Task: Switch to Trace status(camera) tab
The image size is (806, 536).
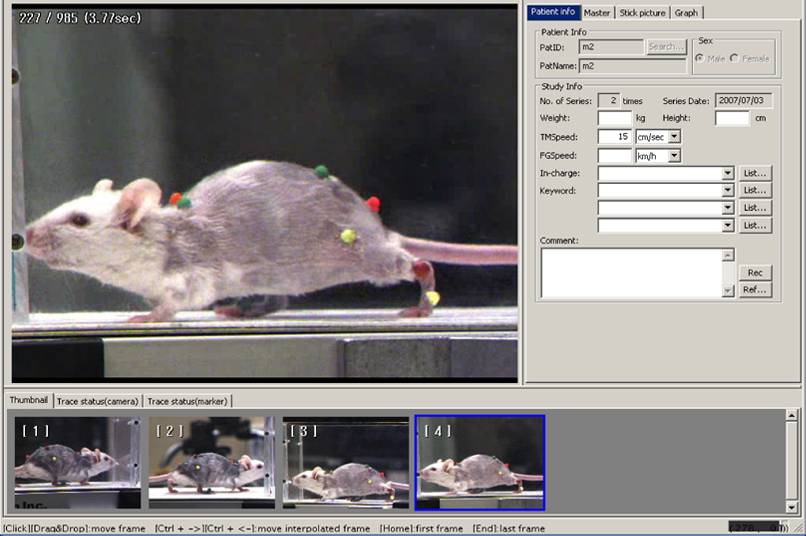Action: pos(97,401)
